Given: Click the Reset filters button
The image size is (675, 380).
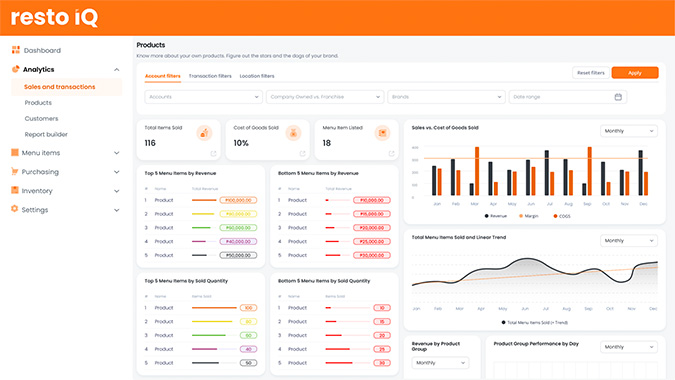Looking at the screenshot, I should pyautogui.click(x=591, y=73).
